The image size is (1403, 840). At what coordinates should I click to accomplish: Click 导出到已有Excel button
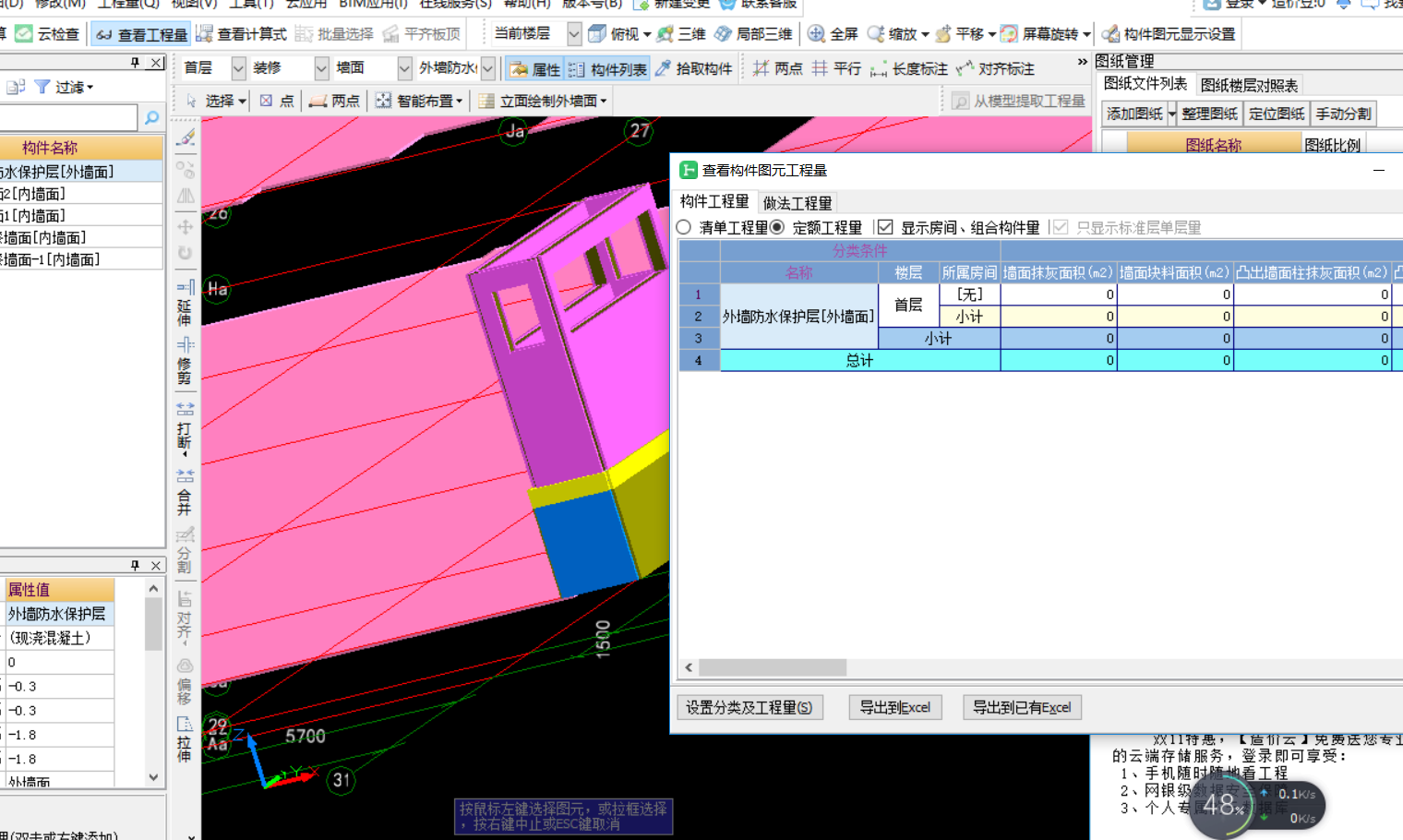pyautogui.click(x=1022, y=707)
